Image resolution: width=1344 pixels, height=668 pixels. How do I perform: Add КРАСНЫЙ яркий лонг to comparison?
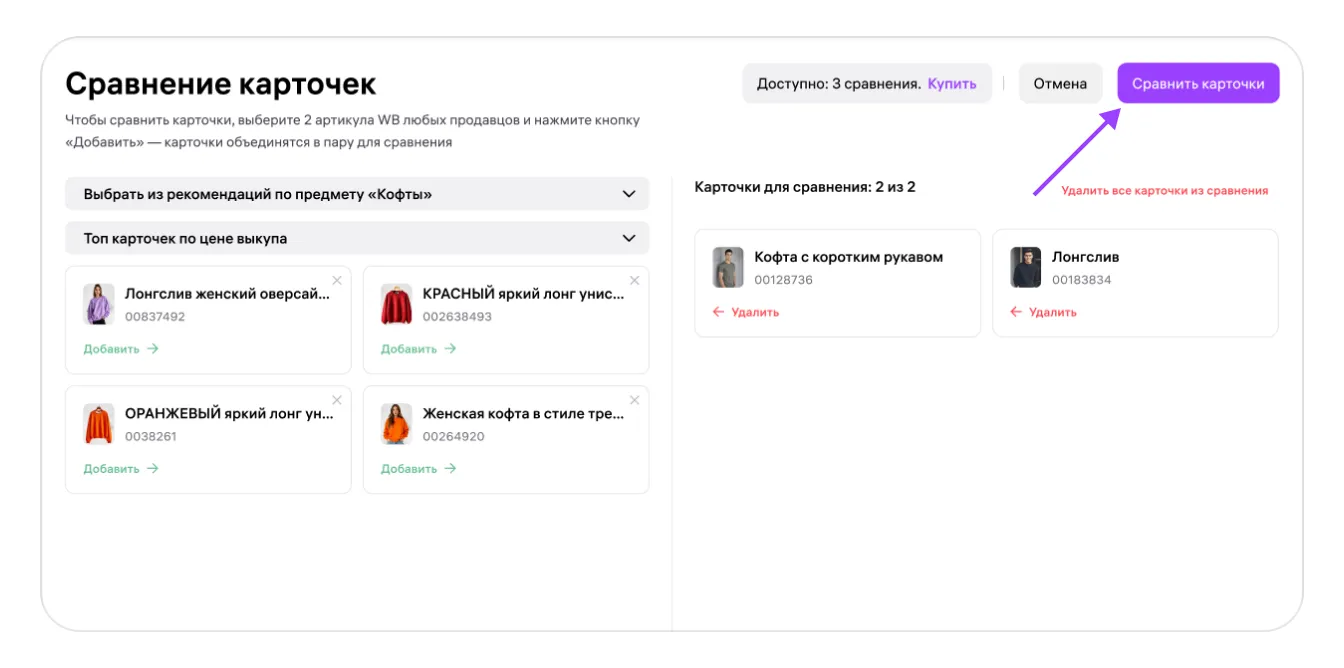coord(418,349)
